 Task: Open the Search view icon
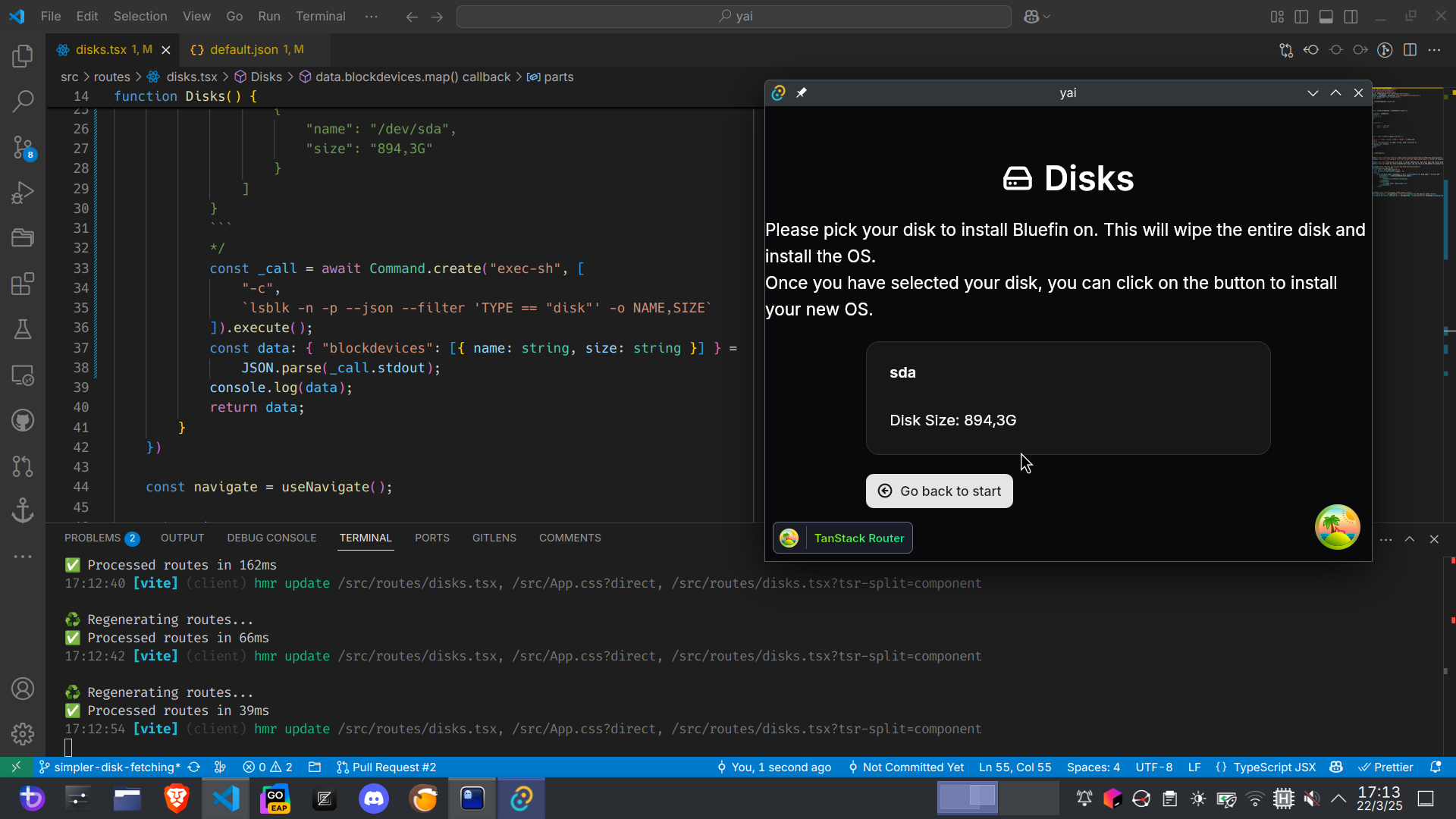pos(23,101)
